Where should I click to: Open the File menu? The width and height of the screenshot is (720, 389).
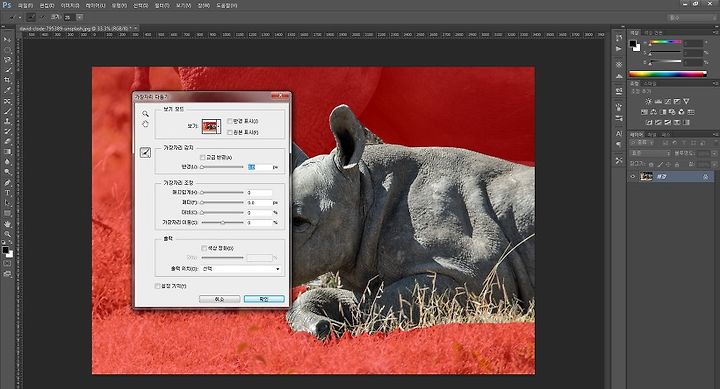pos(25,6)
